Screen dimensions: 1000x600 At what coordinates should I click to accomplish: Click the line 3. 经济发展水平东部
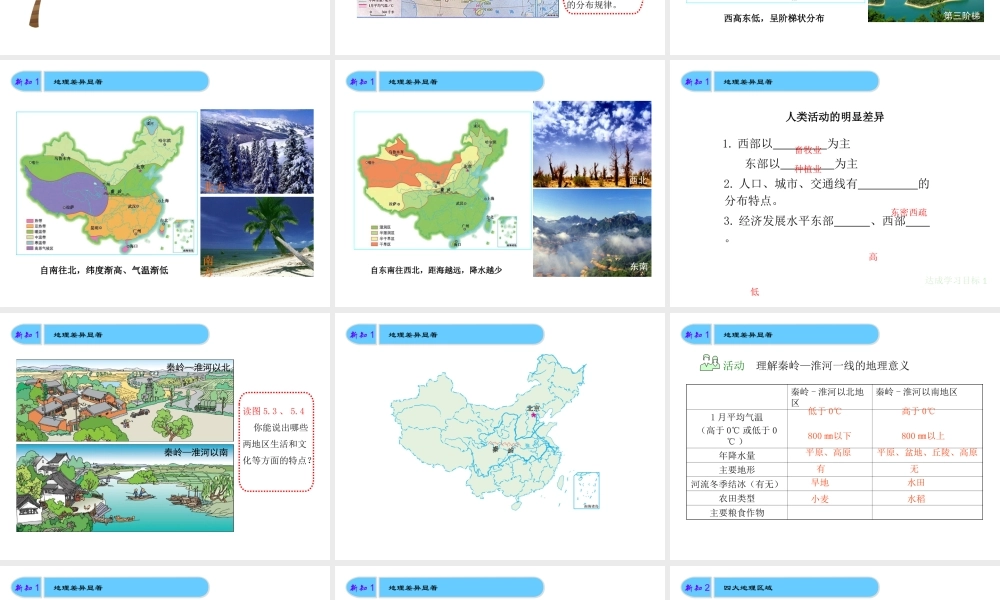tap(827, 221)
